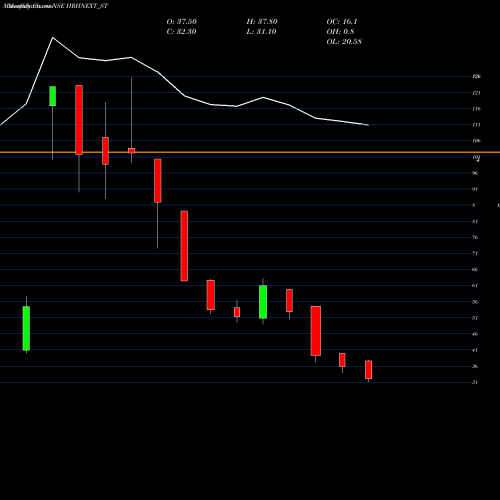Image resolution: width=500 pixels, height=500 pixels.
Task: Click the 61 price axis label
Action: pyautogui.click(x=475, y=285)
